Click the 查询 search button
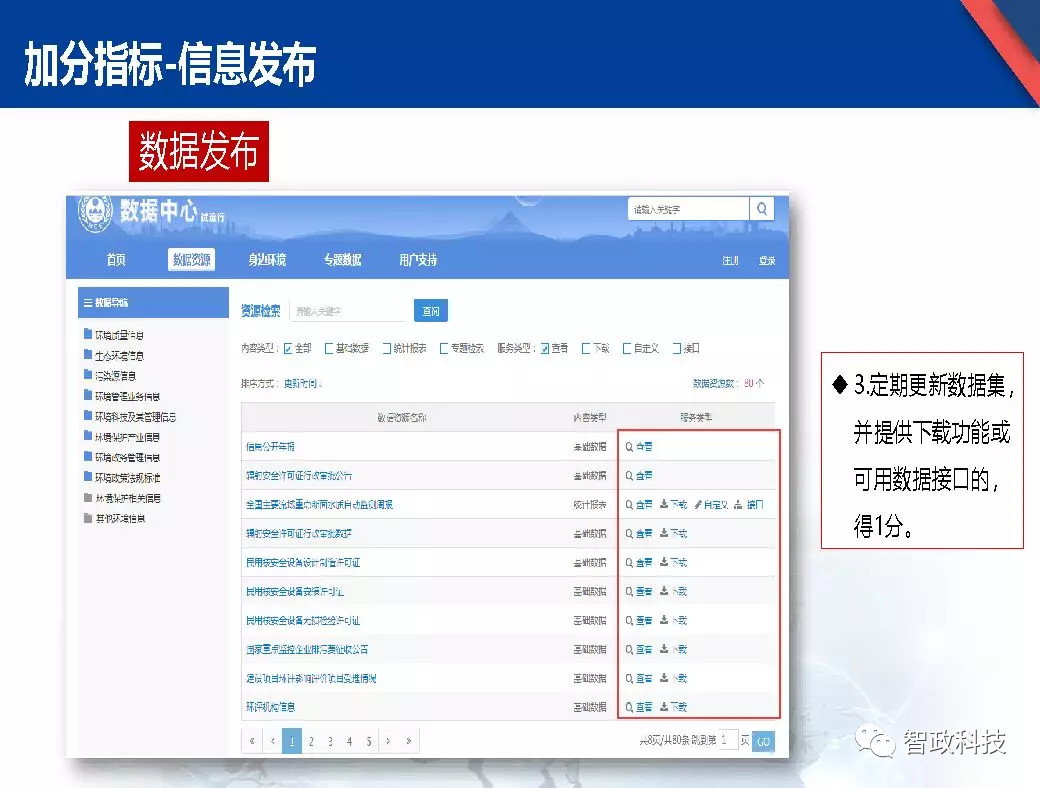Screen dimensions: 1040x788 [432, 313]
